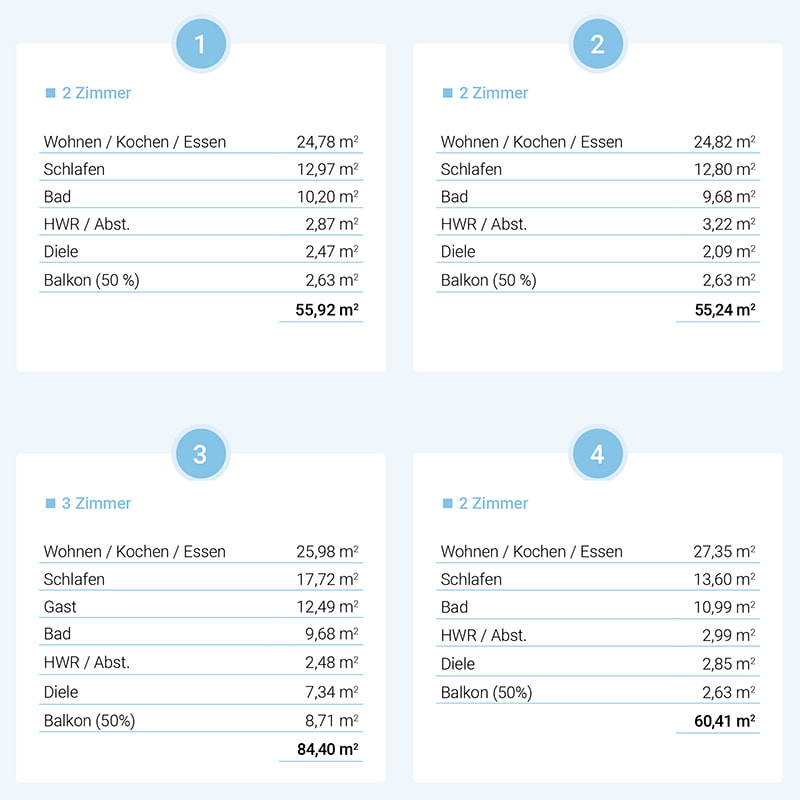
Task: Click blue square bullet in apartment 2
Action: coord(447,93)
